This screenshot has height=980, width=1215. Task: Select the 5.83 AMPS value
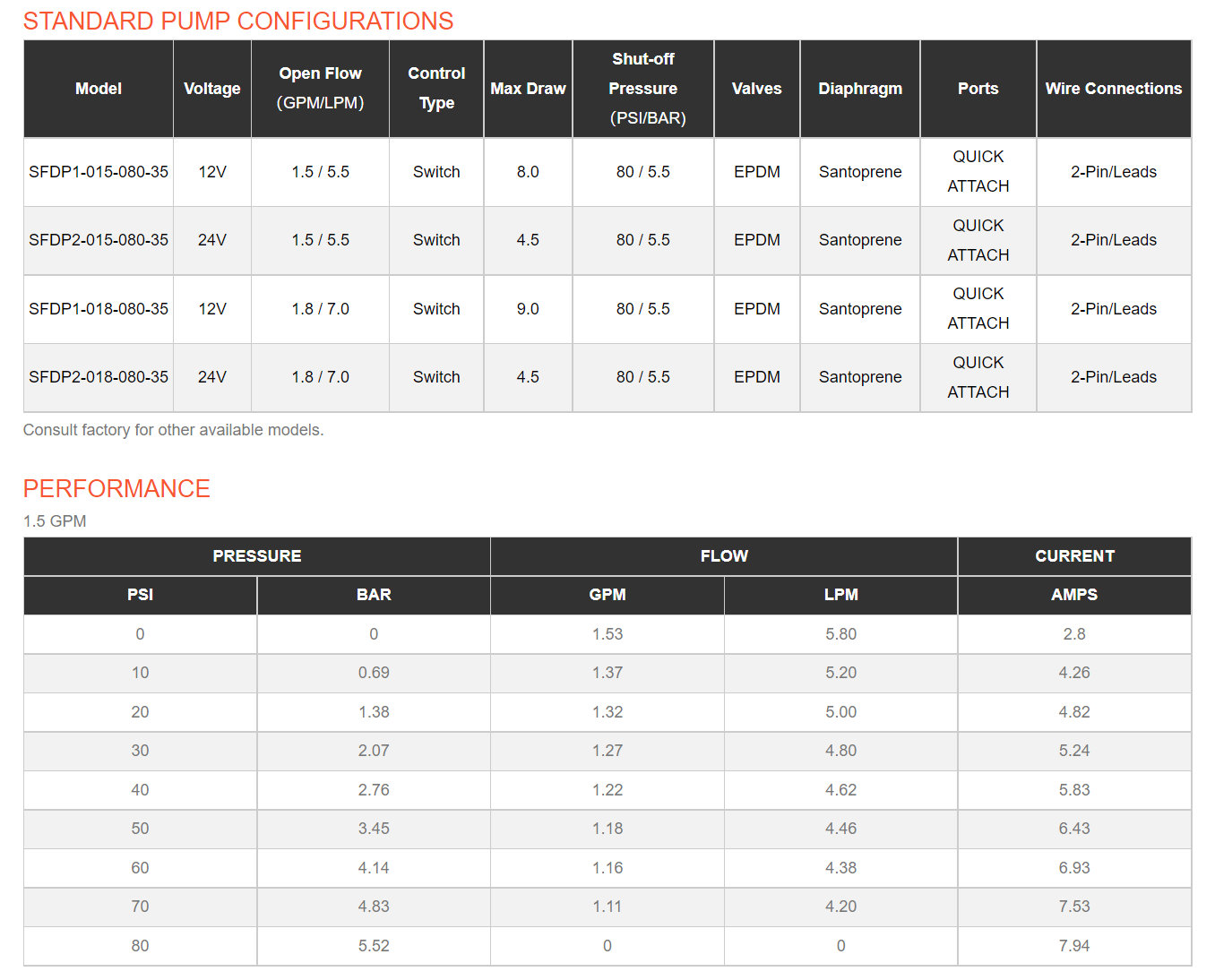[x=1074, y=790]
